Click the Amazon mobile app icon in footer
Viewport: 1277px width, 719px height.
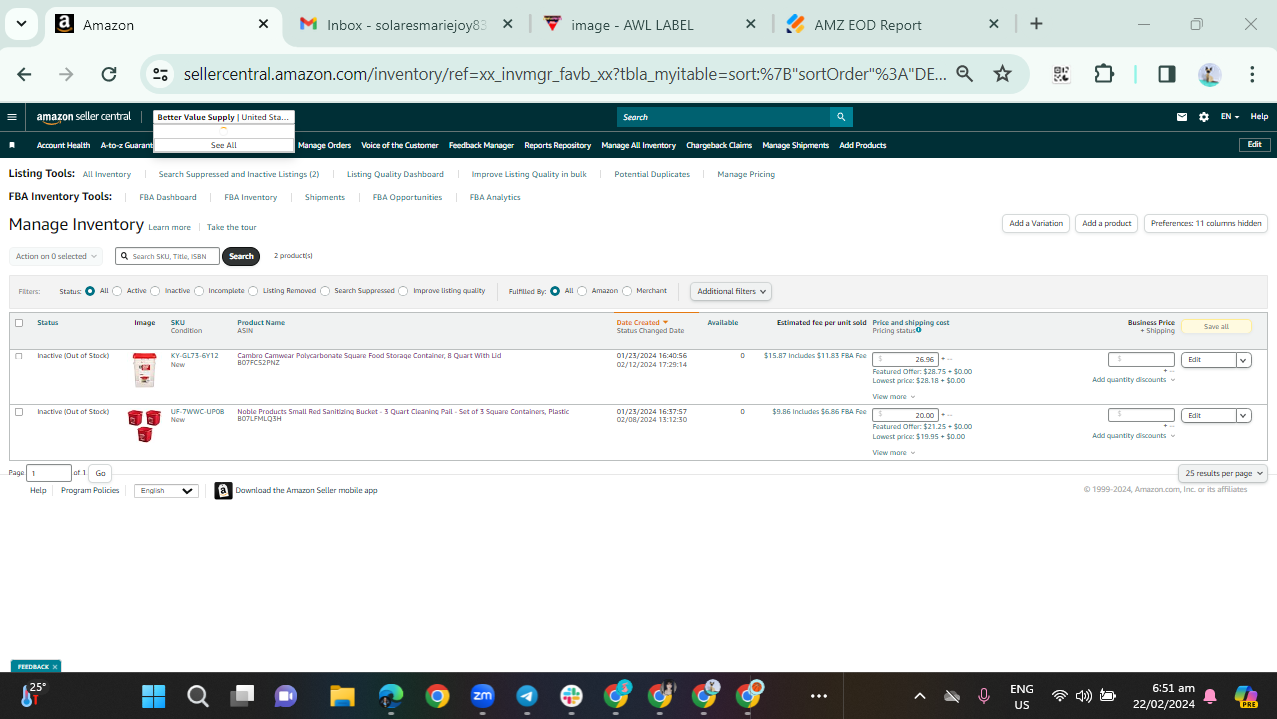click(224, 491)
